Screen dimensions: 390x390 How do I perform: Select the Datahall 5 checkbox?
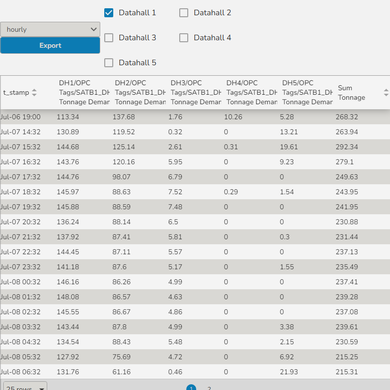coord(109,63)
